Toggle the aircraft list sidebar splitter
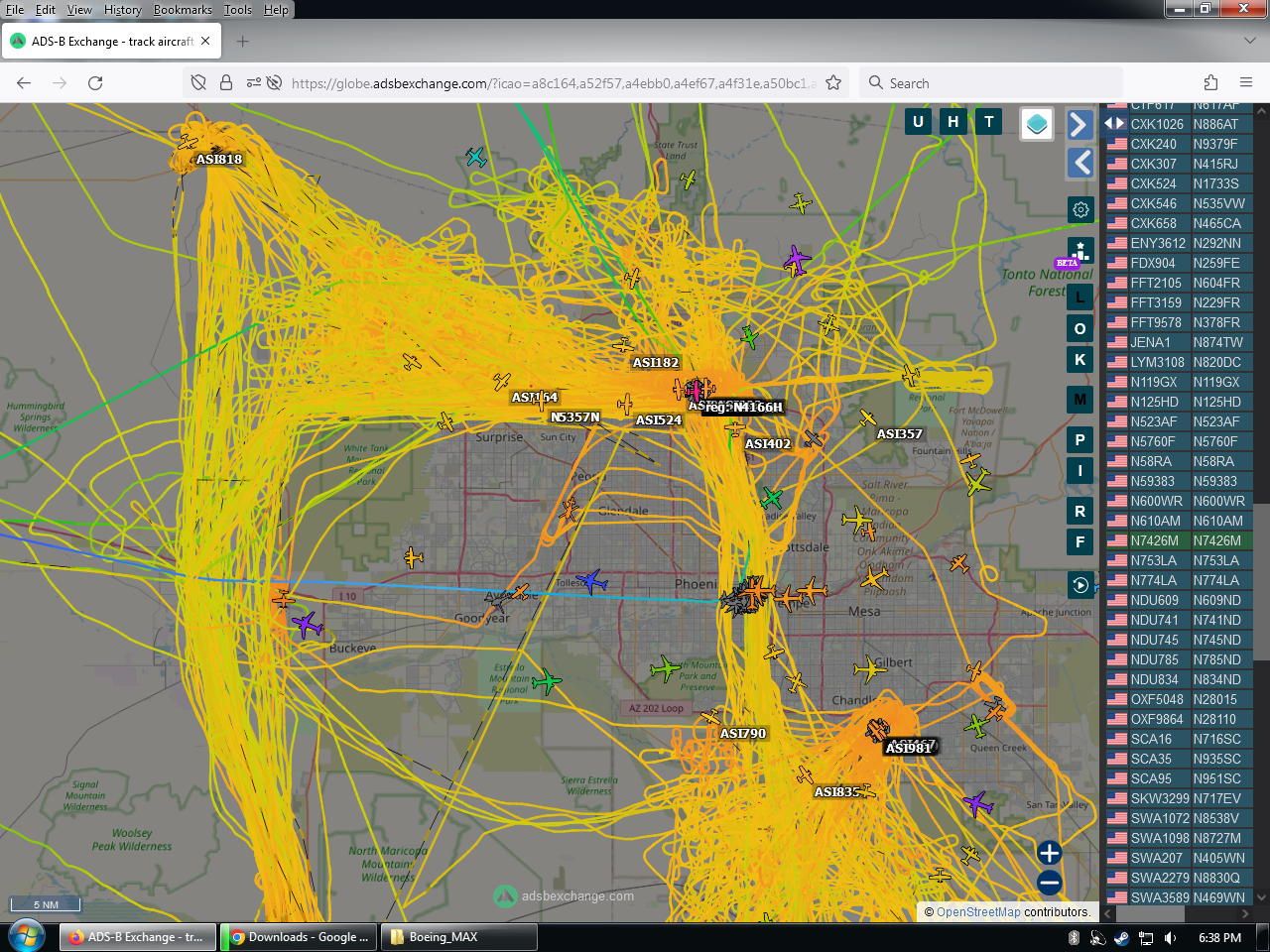 pyautogui.click(x=1114, y=123)
